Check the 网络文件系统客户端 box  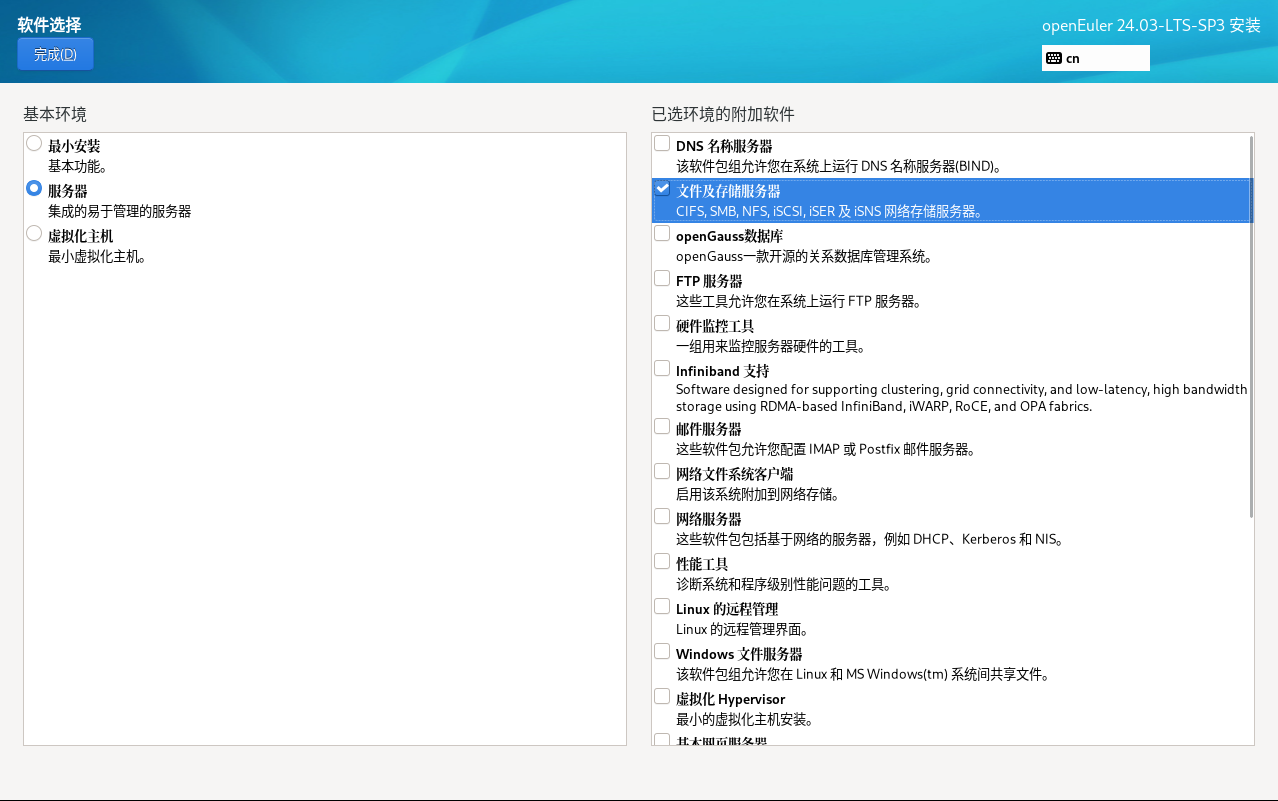662,472
